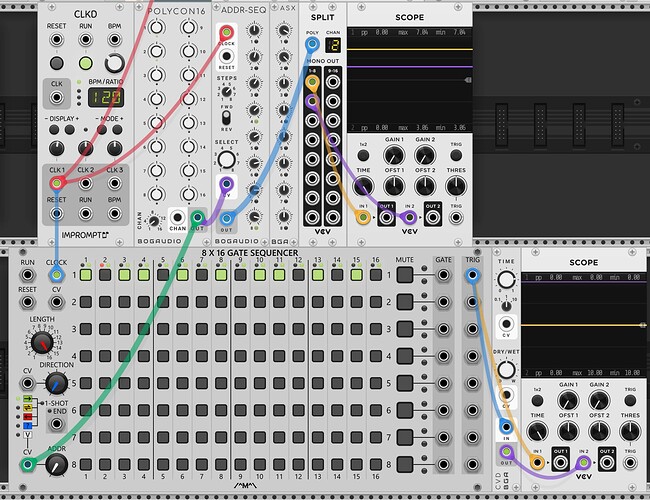
Task: Toggle step 1 in sequencer row 8
Action: pyautogui.click(x=86, y=464)
